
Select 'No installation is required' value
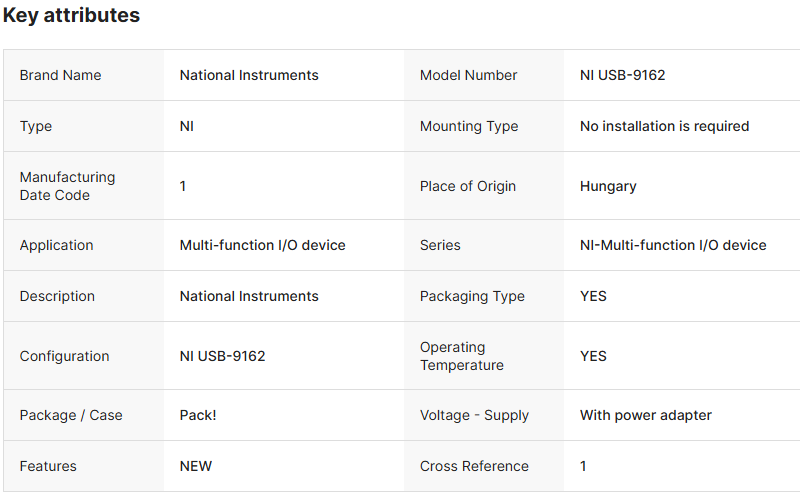click(664, 126)
